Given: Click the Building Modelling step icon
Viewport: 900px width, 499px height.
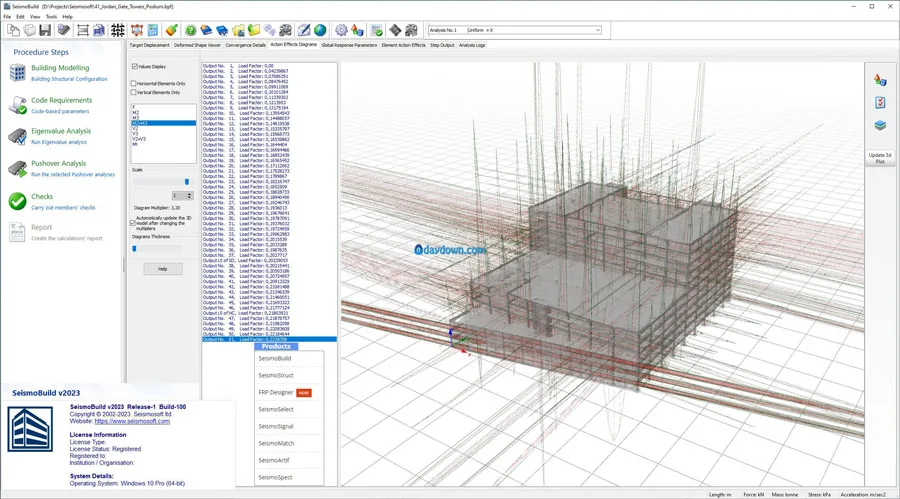Looking at the screenshot, I should click(x=18, y=73).
